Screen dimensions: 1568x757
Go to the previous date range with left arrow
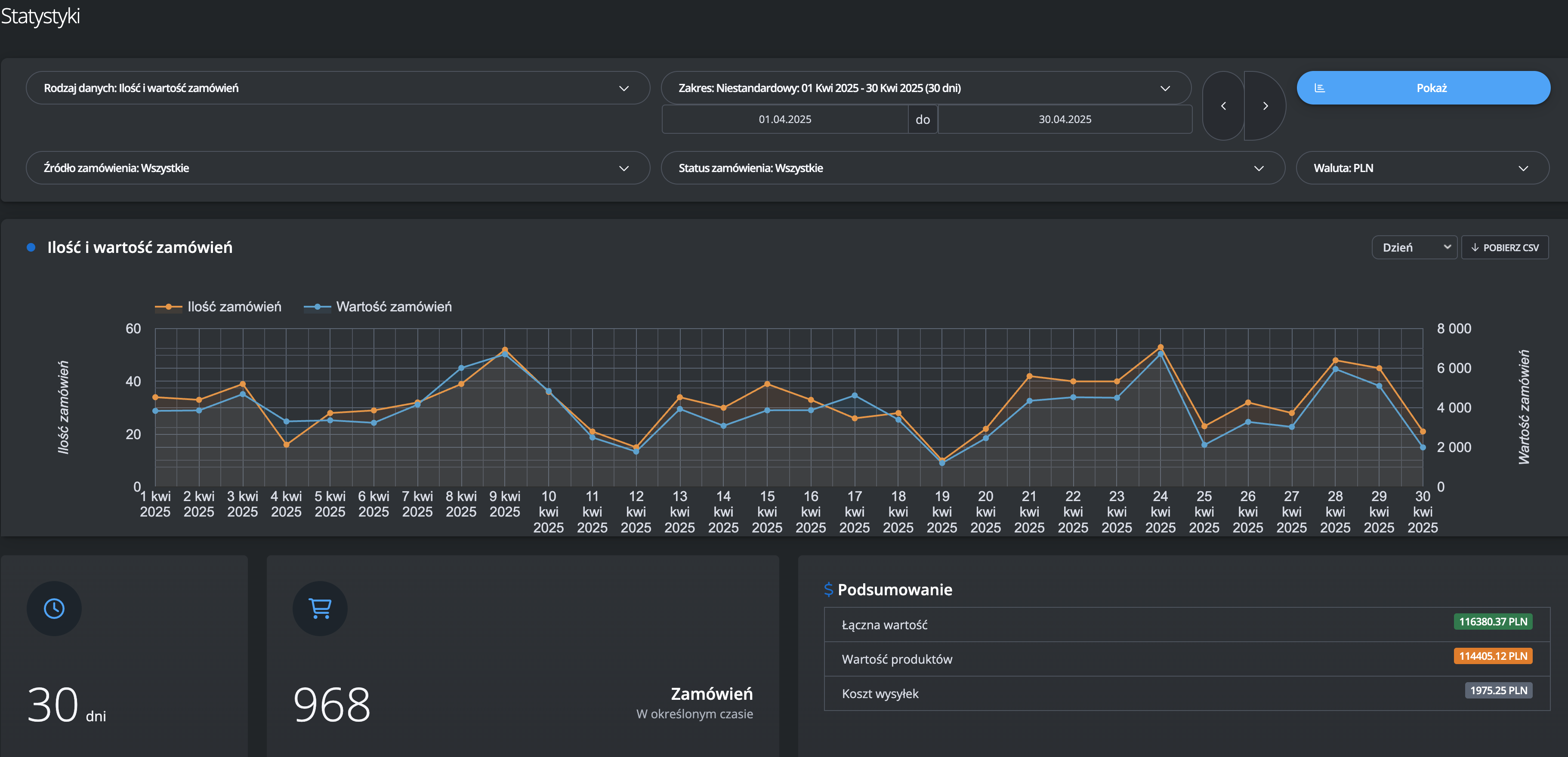point(1223,106)
